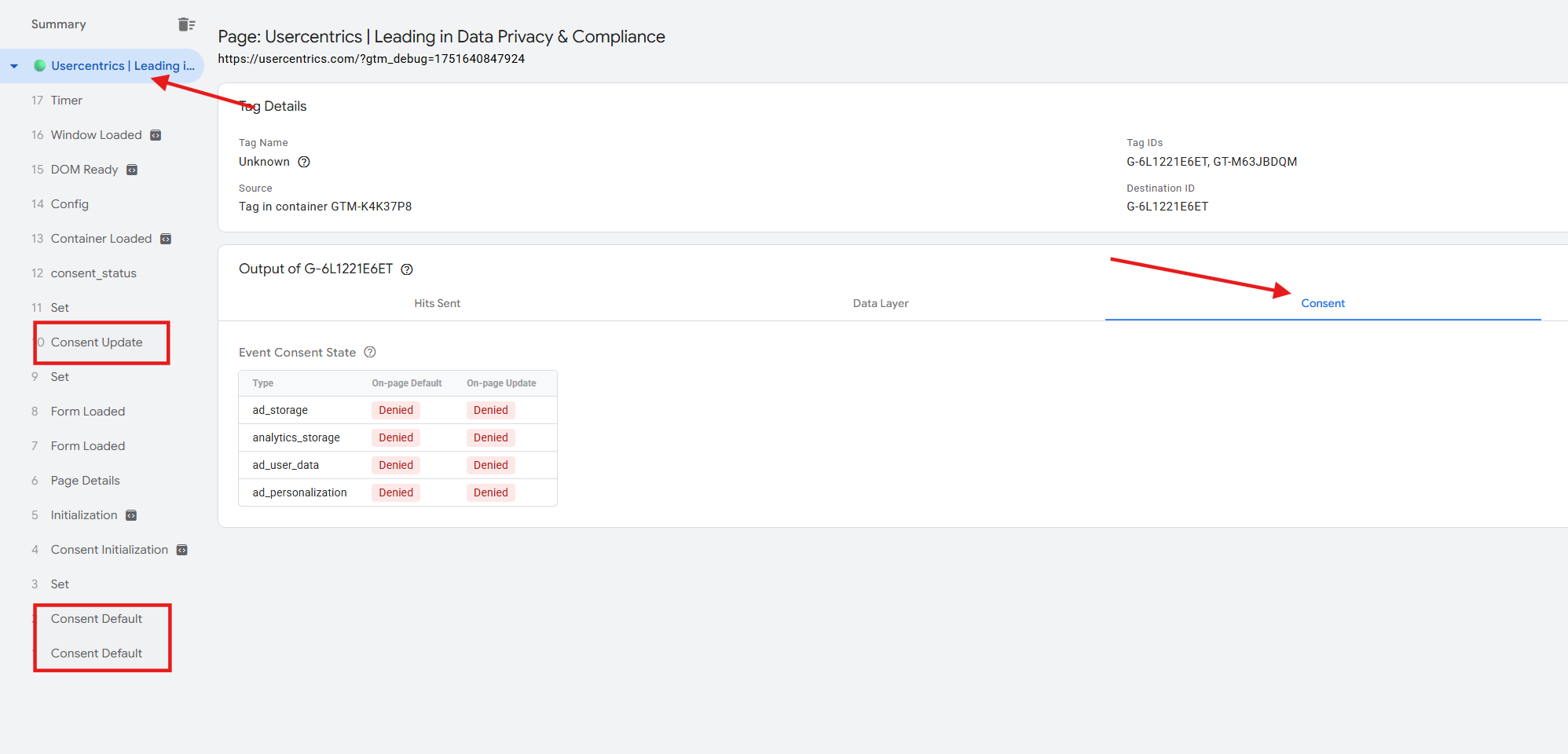Click ad_personalization On-page Update Denied badge
Viewport: 1568px width, 754px height.
[x=491, y=492]
